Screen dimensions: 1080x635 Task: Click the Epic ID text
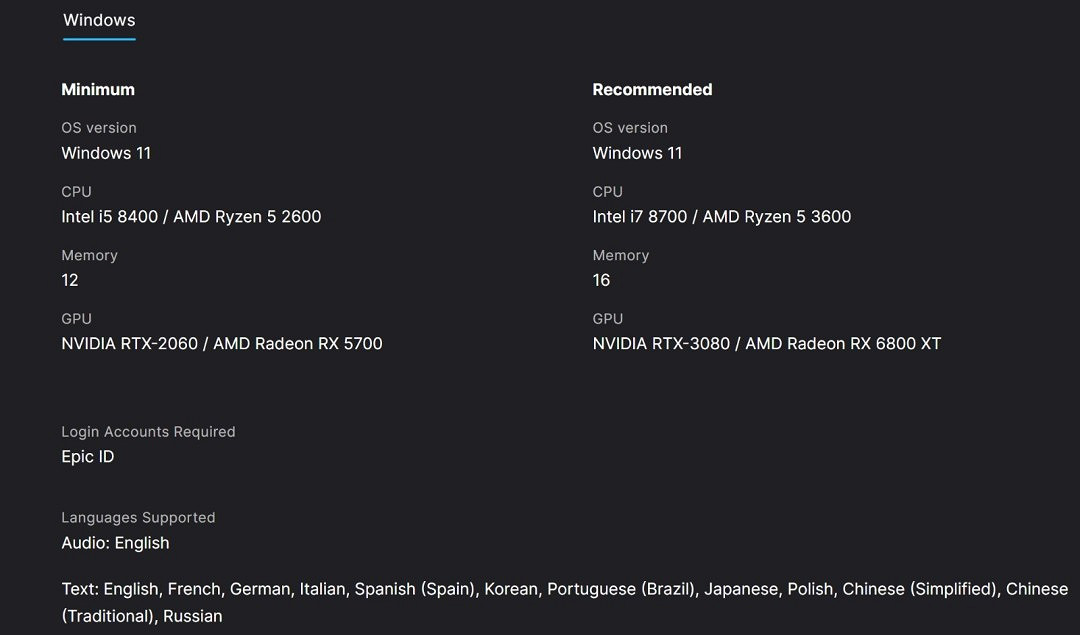[x=88, y=457]
